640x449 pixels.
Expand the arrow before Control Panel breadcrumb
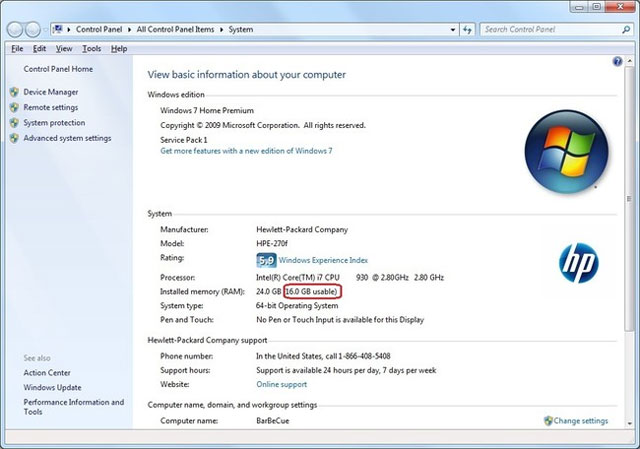click(x=69, y=29)
